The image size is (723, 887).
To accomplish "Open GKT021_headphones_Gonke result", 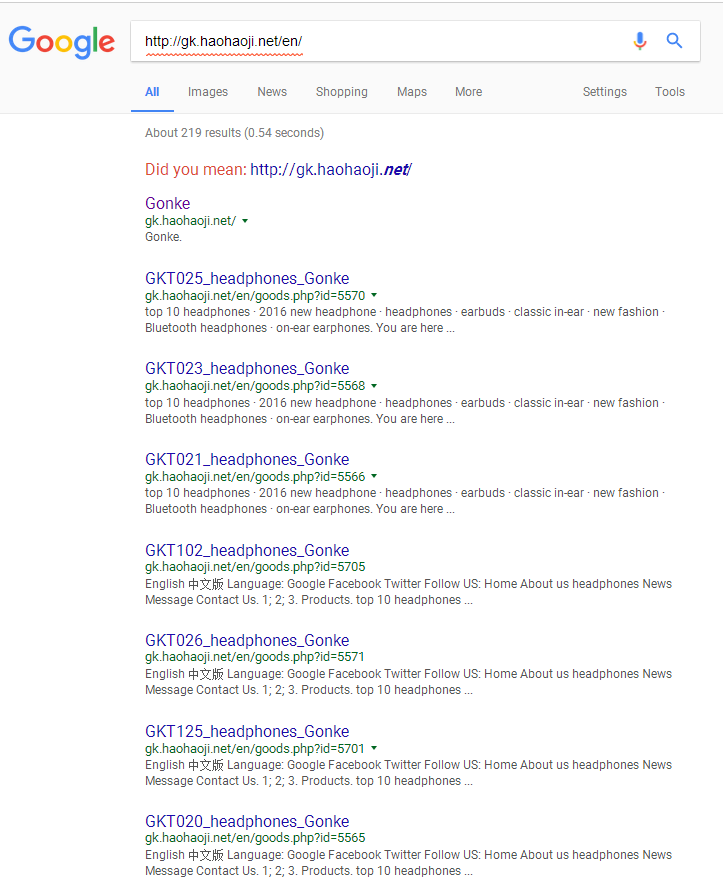I will (x=247, y=459).
